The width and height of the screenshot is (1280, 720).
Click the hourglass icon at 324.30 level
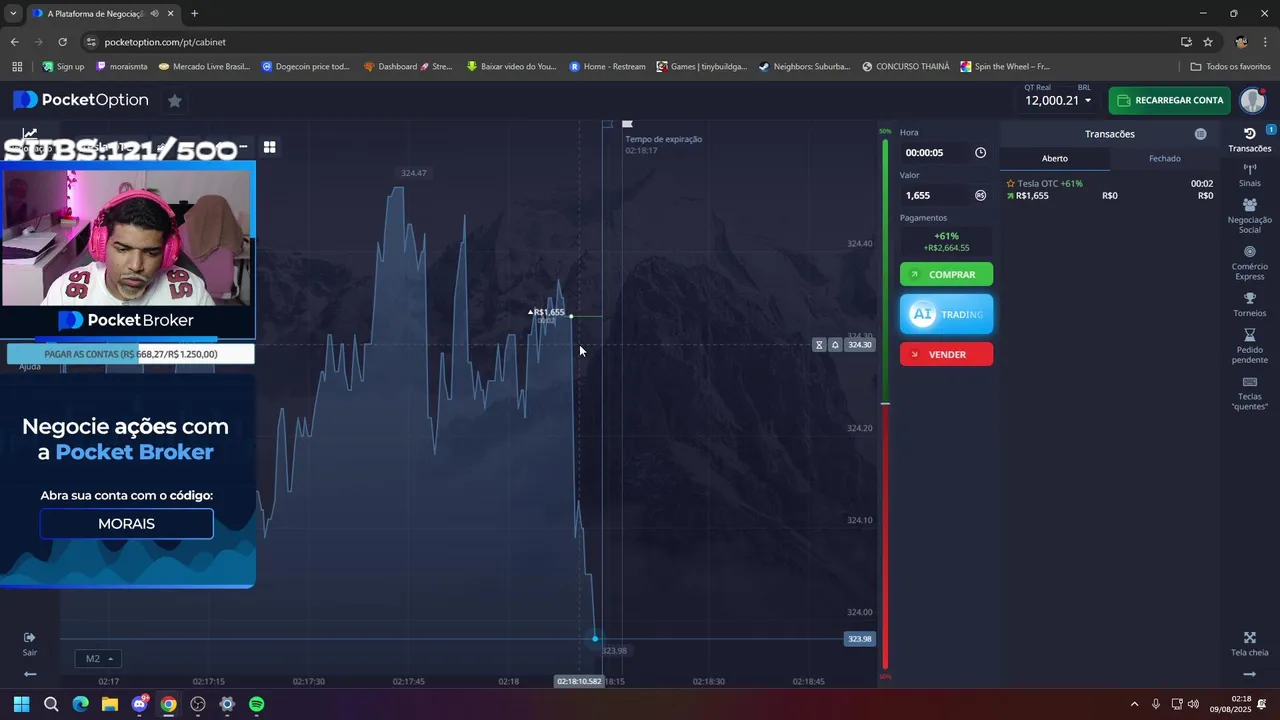pos(819,345)
